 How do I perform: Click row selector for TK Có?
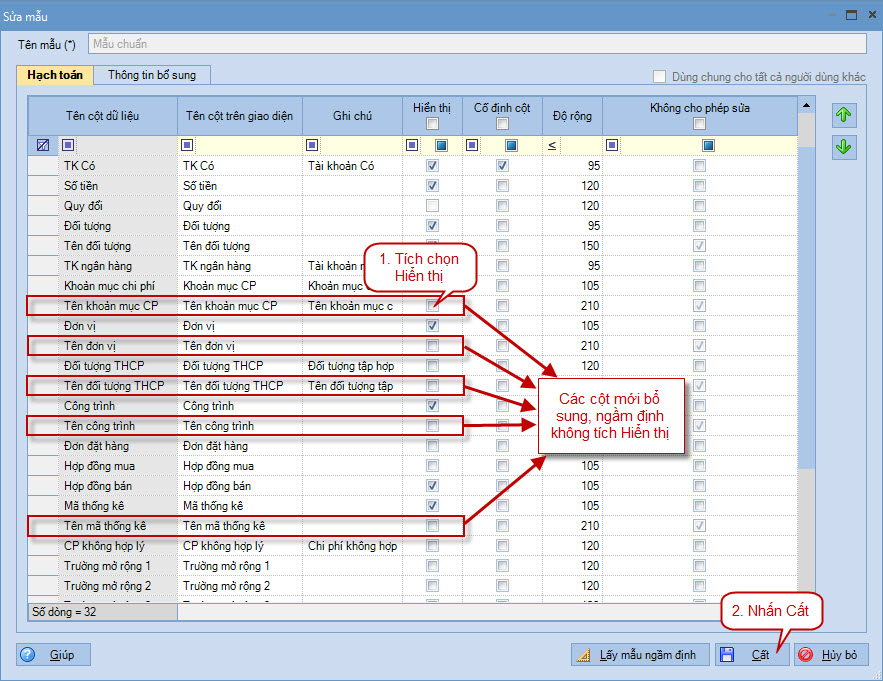tap(43, 166)
